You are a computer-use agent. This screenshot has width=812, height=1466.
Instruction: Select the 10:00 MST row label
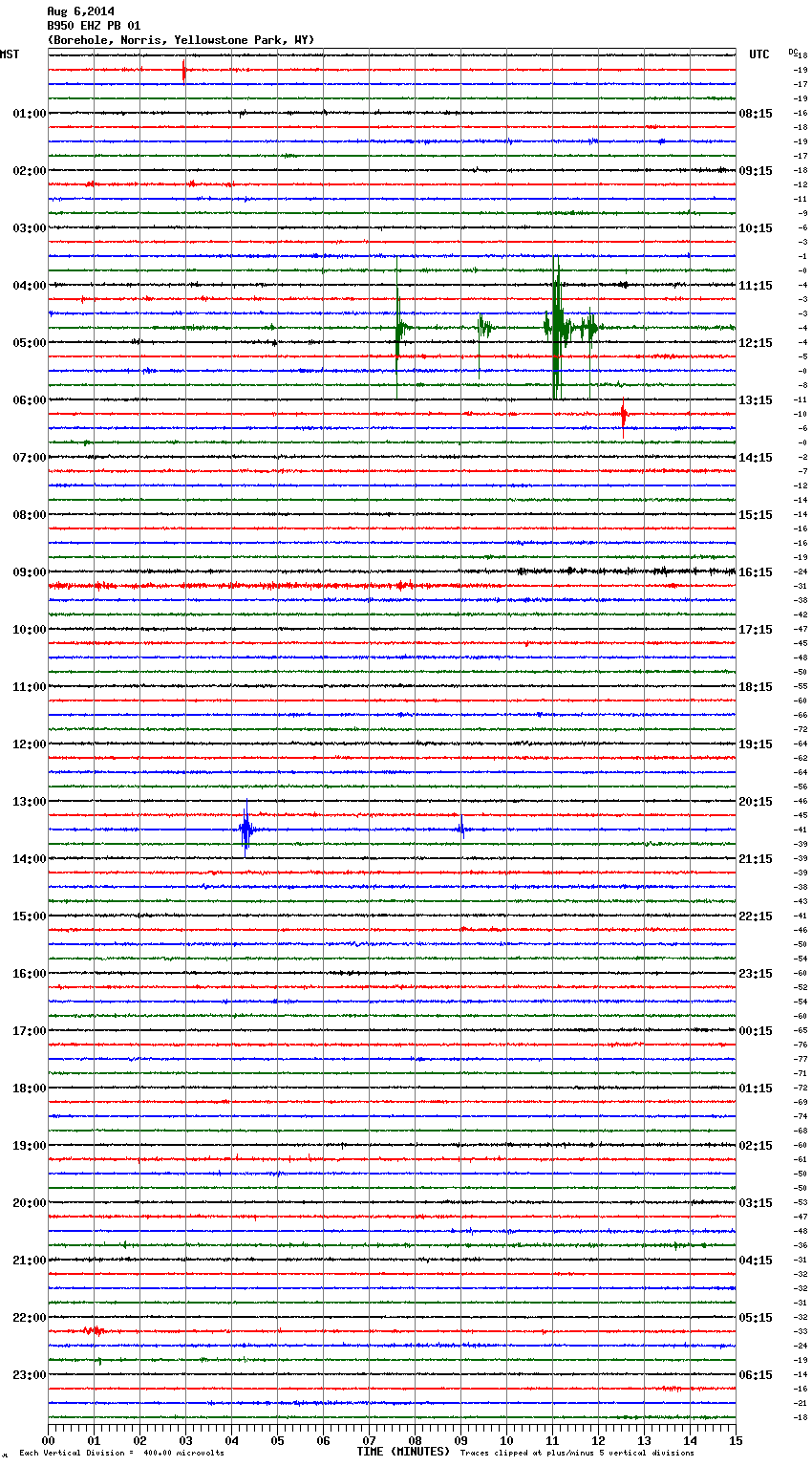pos(29,630)
